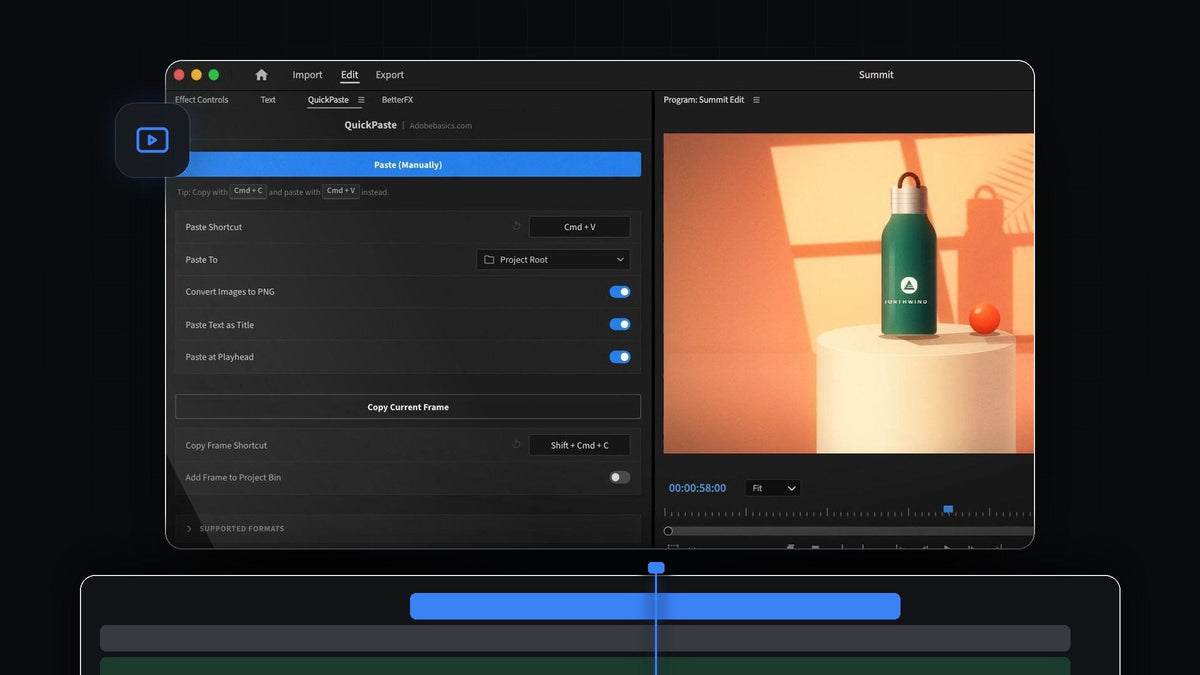Click the monitor zoom scrollbar handle
The image size is (1200, 675).
(x=668, y=531)
